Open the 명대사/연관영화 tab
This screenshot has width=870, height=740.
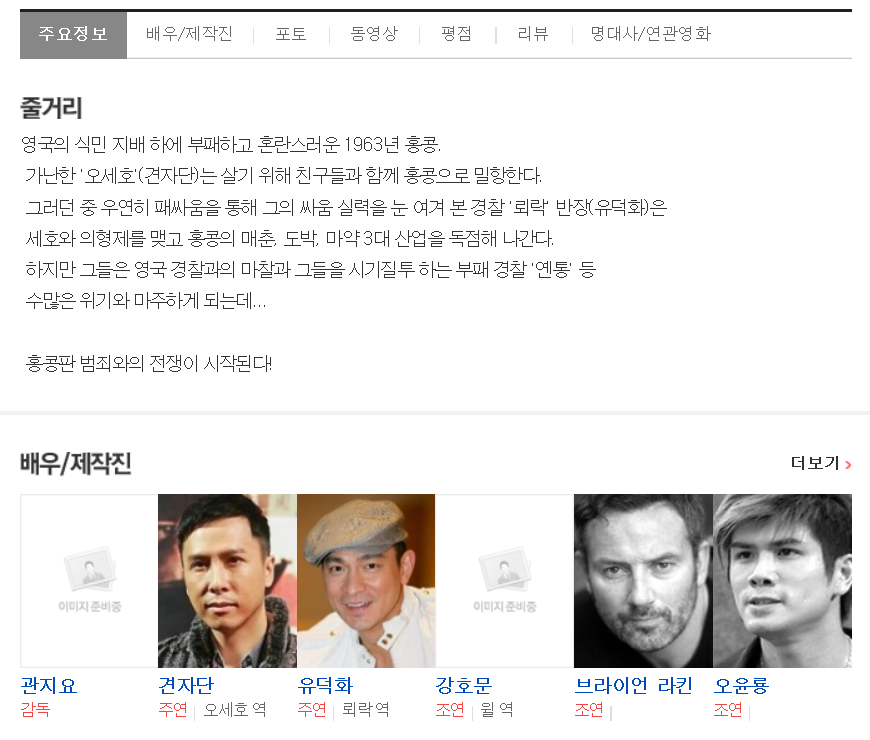click(x=650, y=34)
